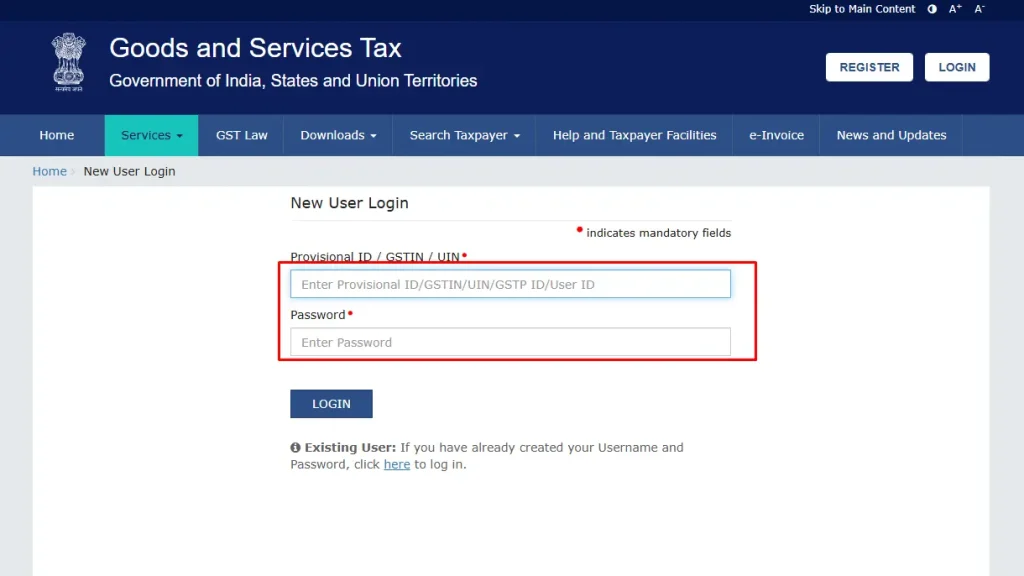Expand the Downloads dropdown menu
1024x576 pixels.
(x=338, y=135)
